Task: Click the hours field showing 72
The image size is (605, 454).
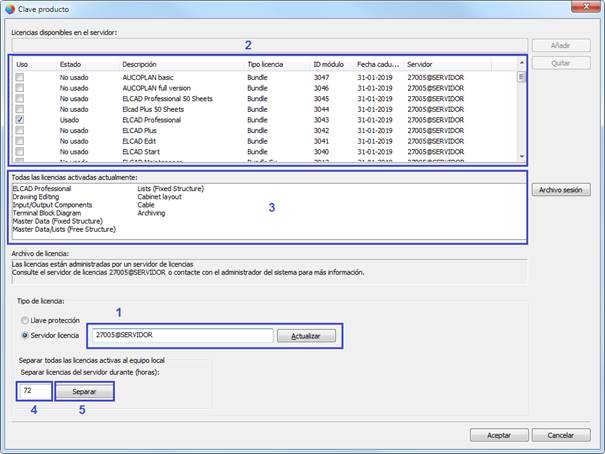Action: click(x=34, y=391)
